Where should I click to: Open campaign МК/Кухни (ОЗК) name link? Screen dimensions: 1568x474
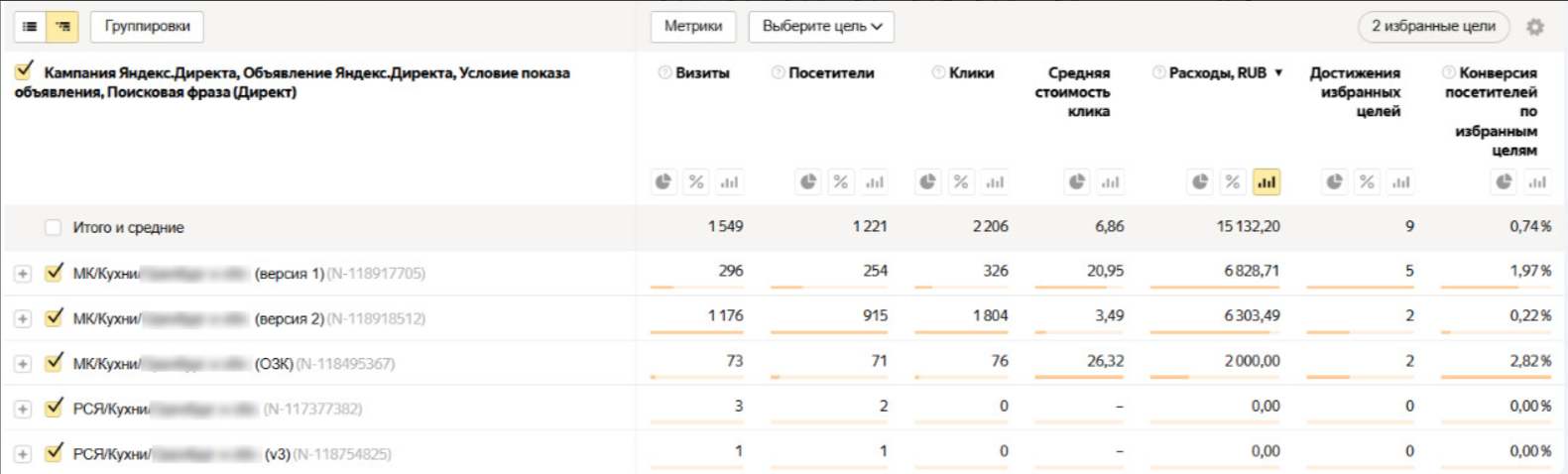(182, 364)
